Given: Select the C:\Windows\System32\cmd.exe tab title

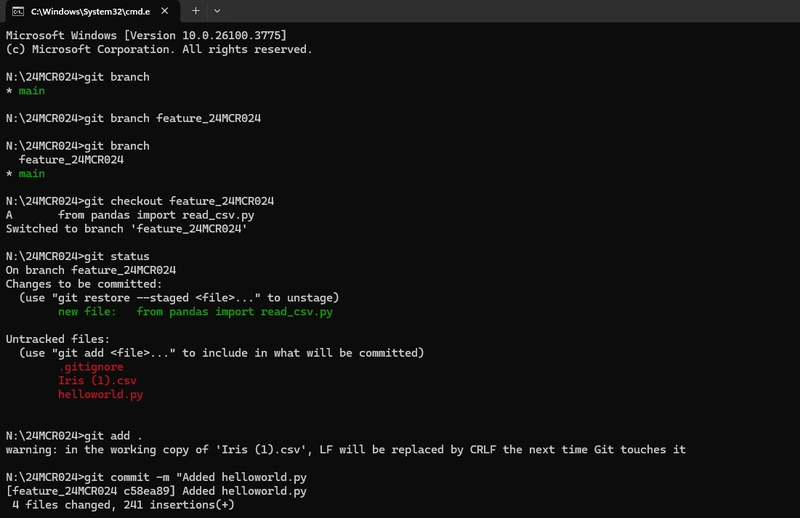Looking at the screenshot, I should tap(90, 11).
